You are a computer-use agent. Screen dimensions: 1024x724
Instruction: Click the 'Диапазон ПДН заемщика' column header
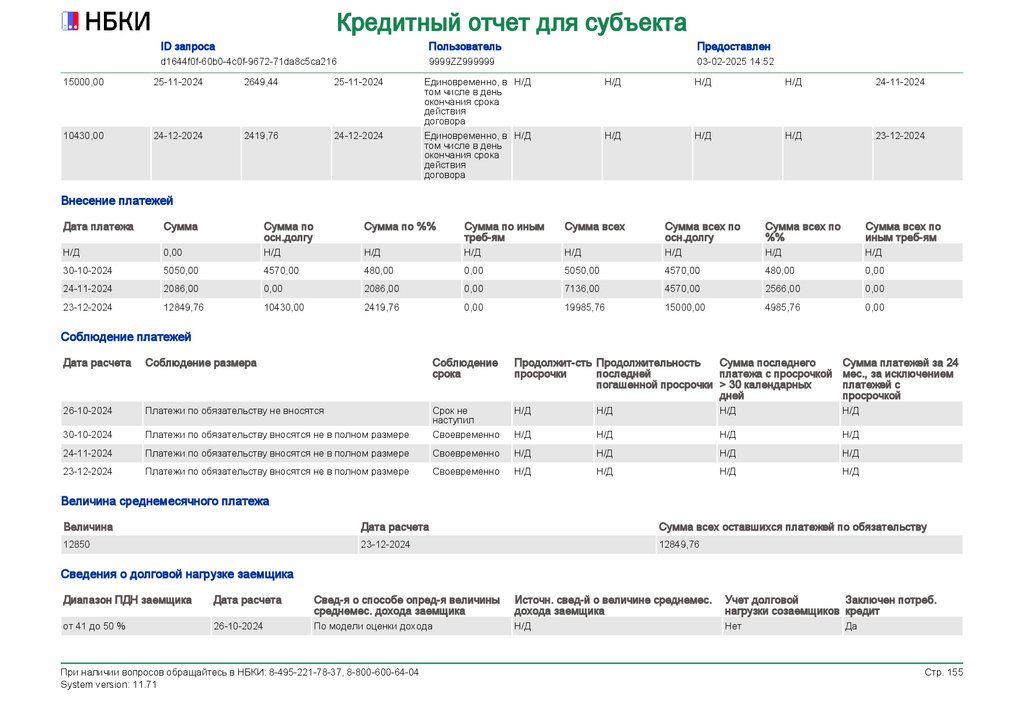(x=127, y=599)
